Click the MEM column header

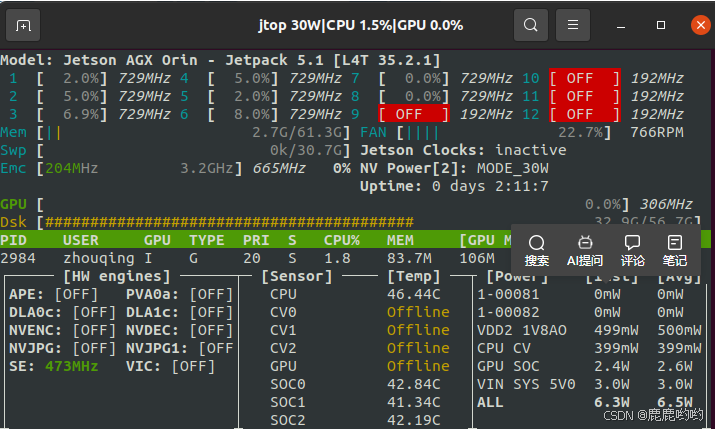pyautogui.click(x=400, y=240)
